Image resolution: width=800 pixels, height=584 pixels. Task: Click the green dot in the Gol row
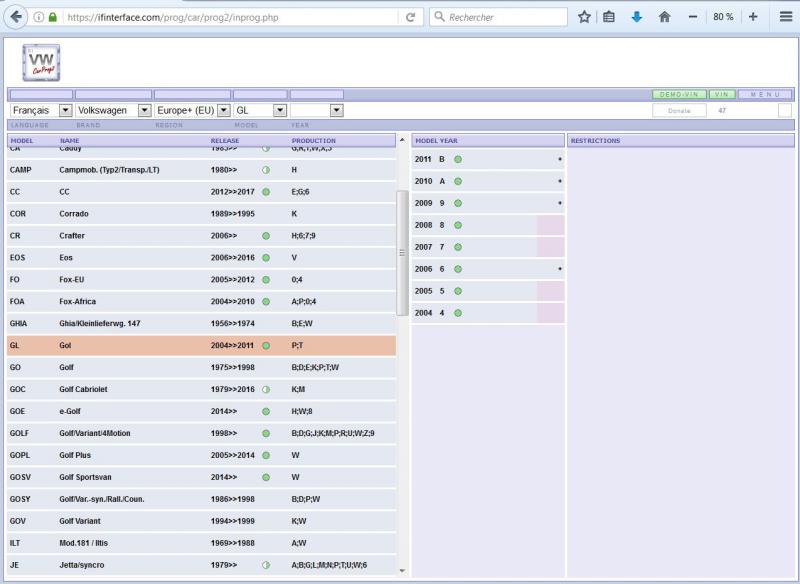pyautogui.click(x=266, y=345)
